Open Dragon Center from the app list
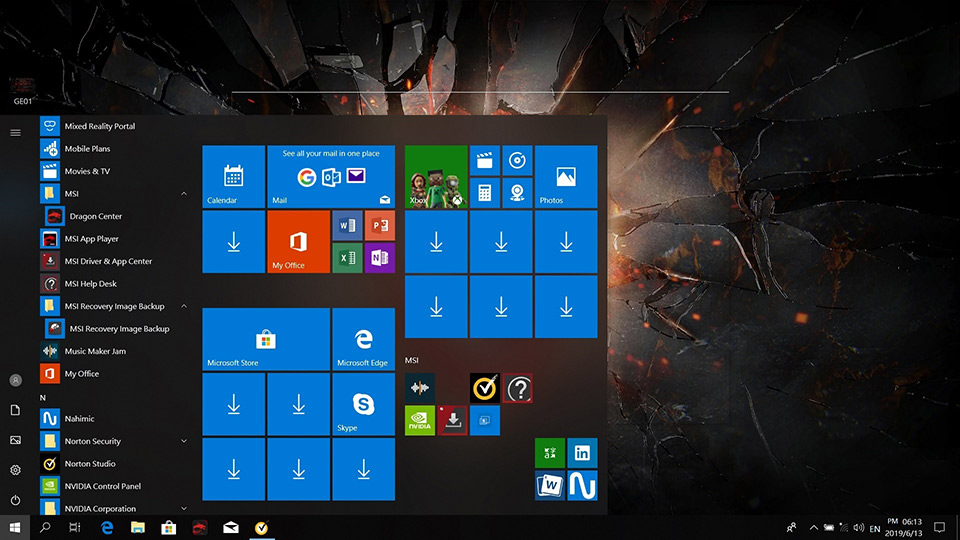960x540 pixels. pyautogui.click(x=95, y=216)
